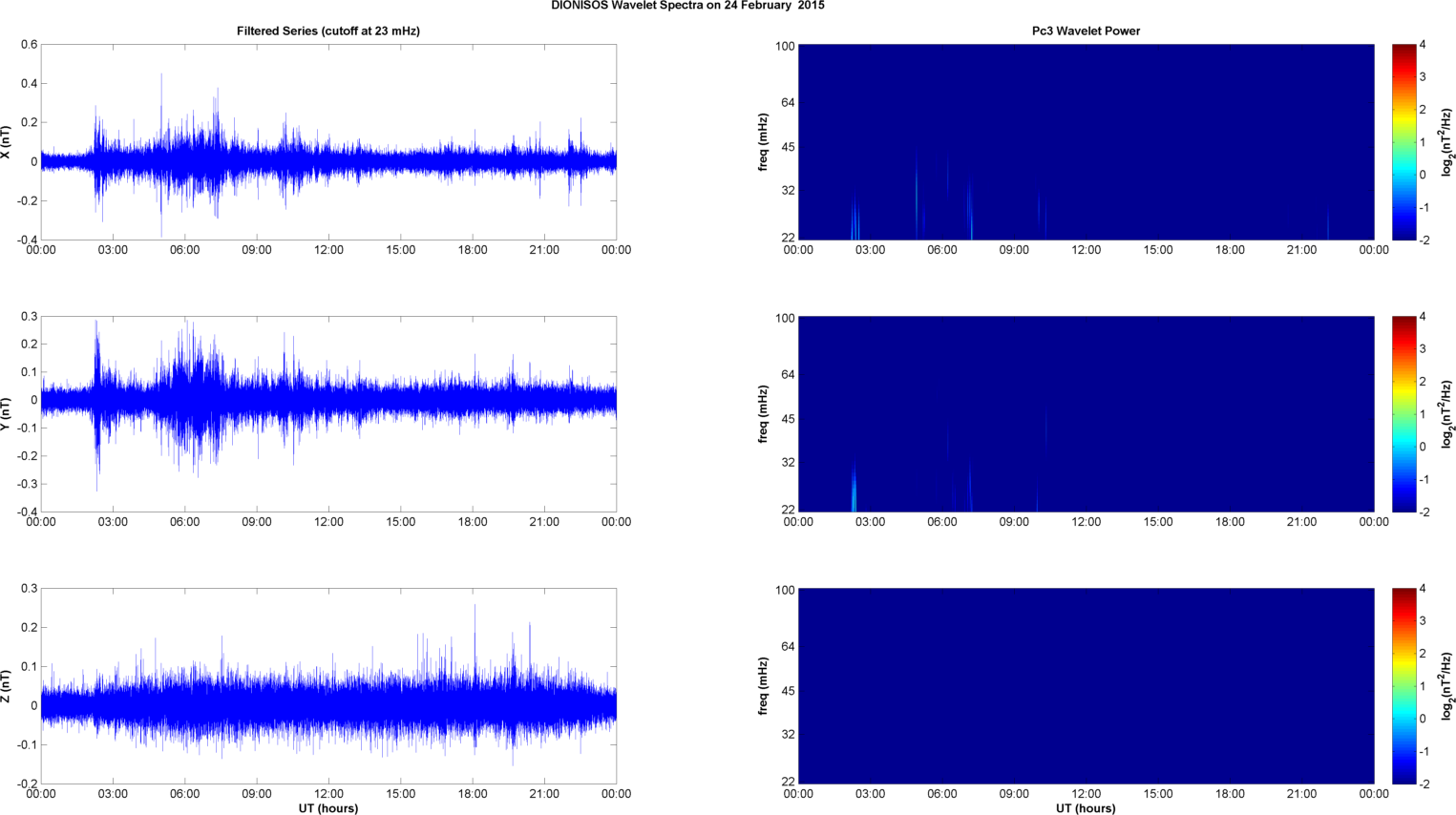
Task: Click the X component filtered series plot
Action: pyautogui.click(x=328, y=142)
